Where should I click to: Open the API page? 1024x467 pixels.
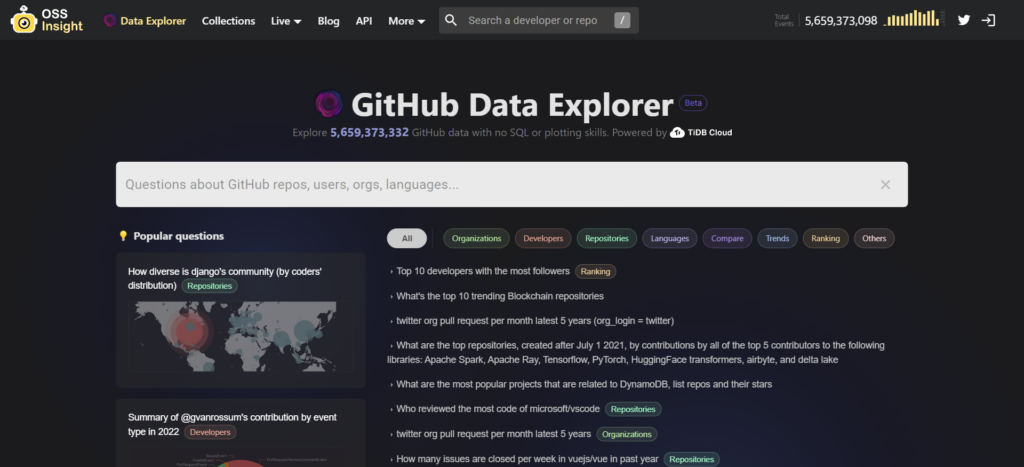(364, 21)
